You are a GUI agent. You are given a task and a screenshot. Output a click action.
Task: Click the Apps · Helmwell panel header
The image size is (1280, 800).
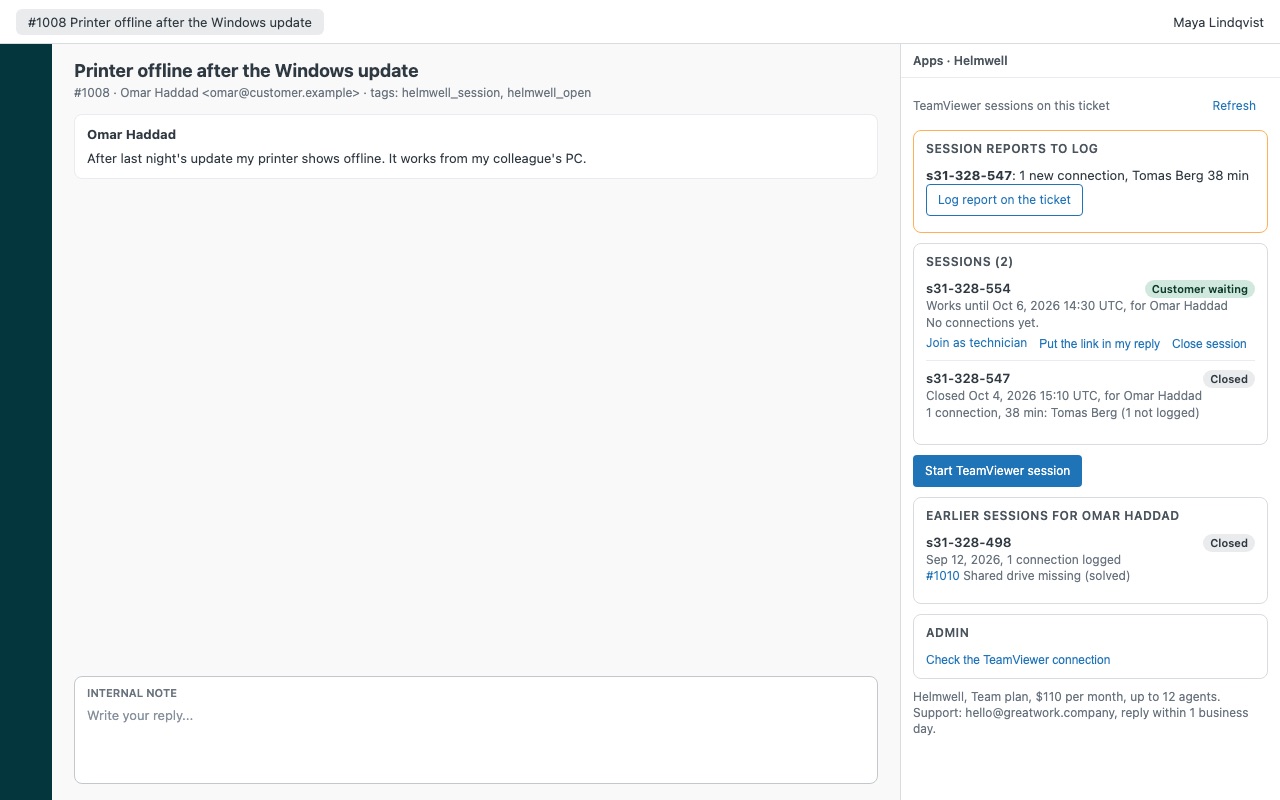click(960, 61)
